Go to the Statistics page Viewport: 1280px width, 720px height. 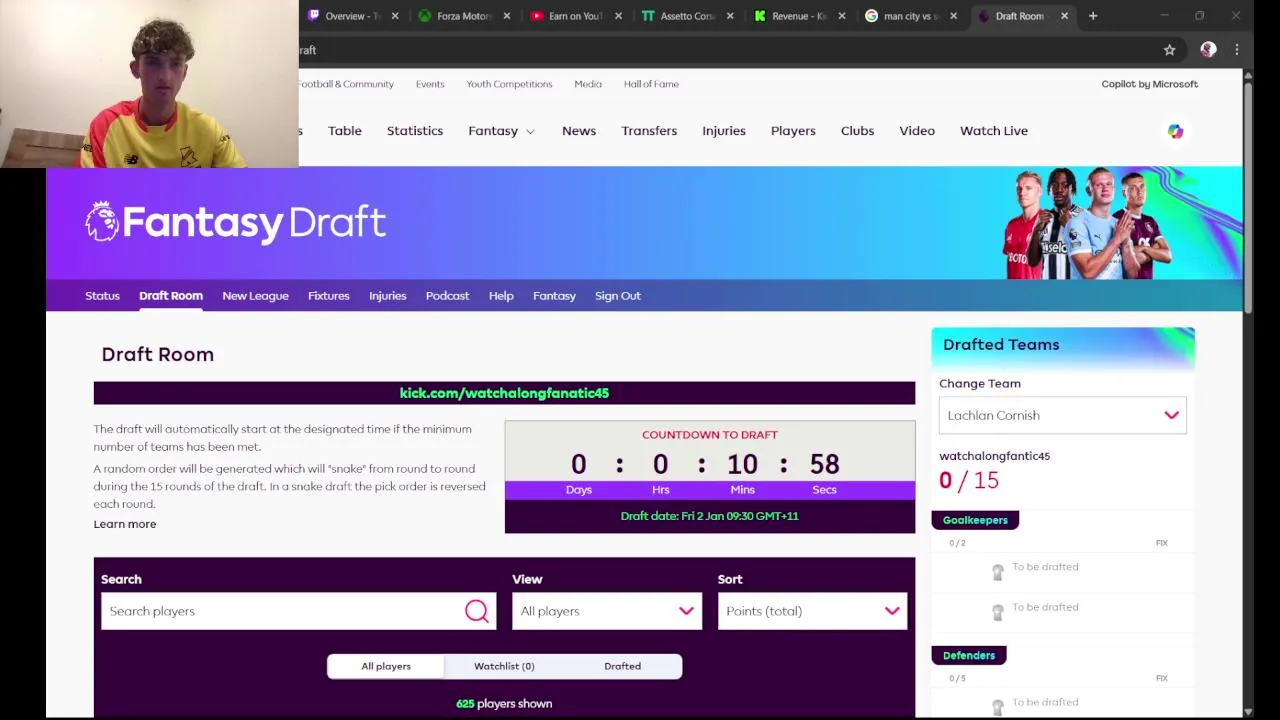415,131
